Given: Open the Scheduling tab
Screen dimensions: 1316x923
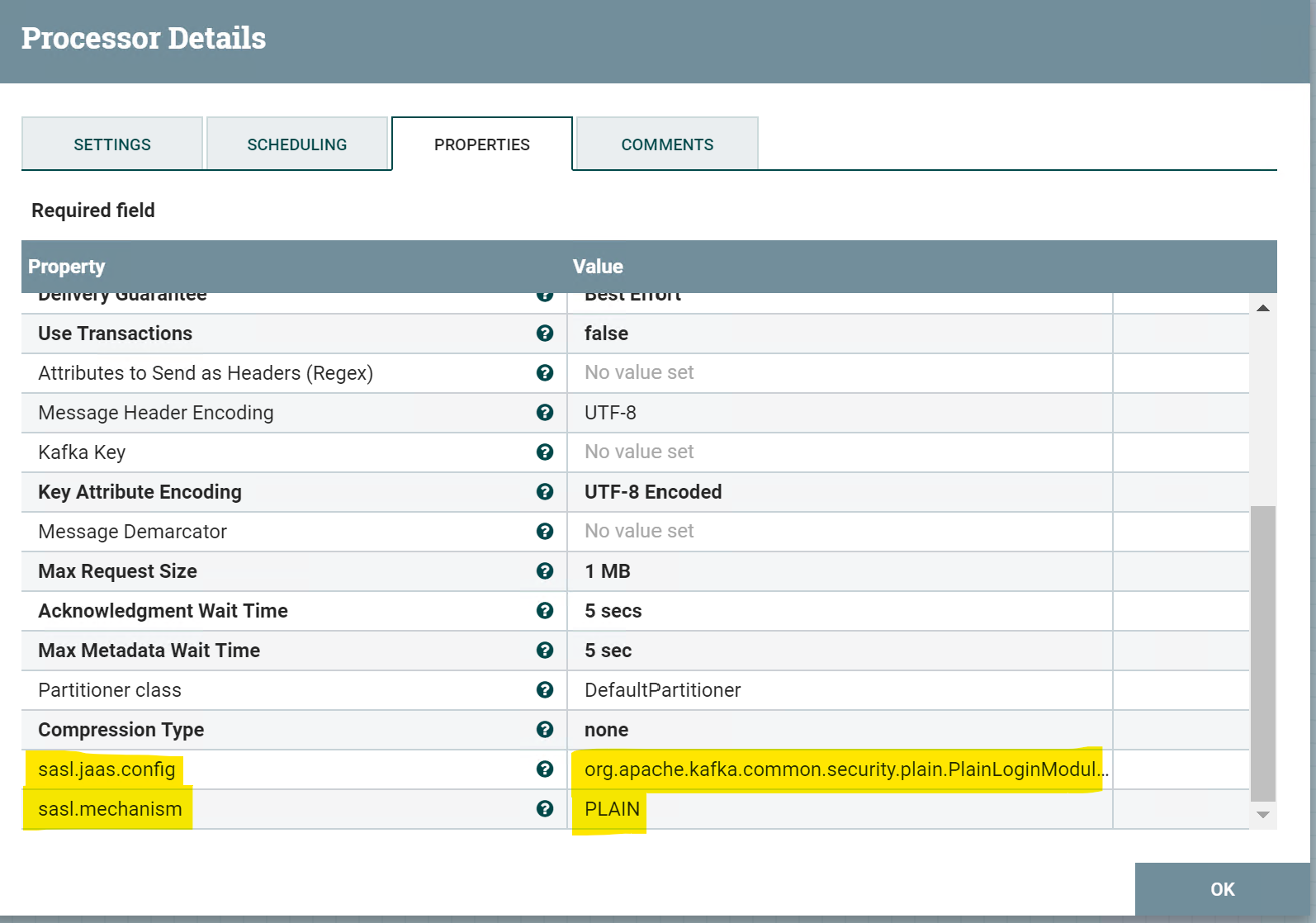Looking at the screenshot, I should click(x=297, y=144).
